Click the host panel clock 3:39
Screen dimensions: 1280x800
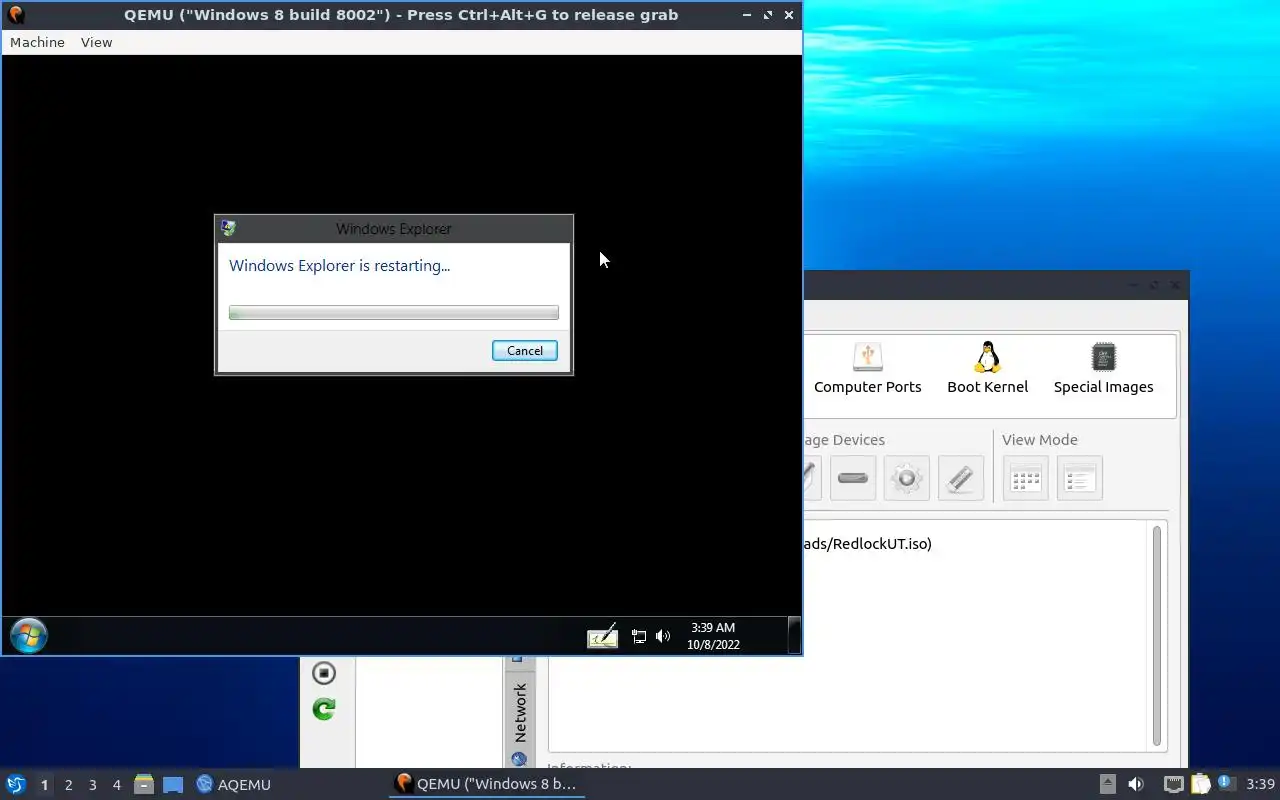point(1260,784)
